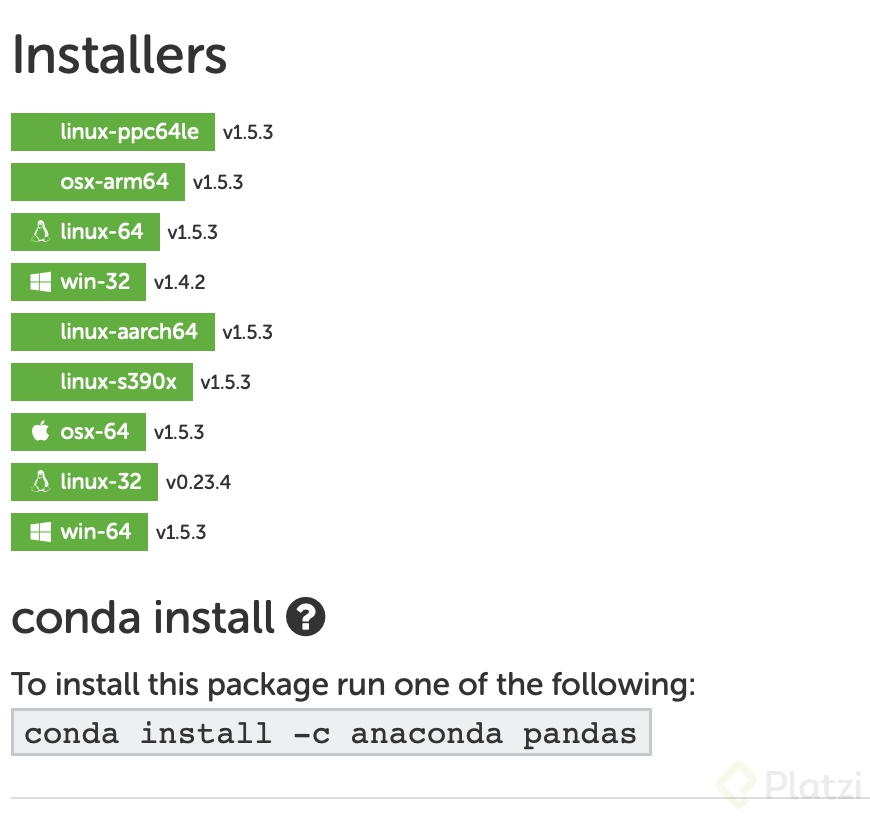Select the win-32 installer badge
The image size is (870, 818).
[78, 281]
